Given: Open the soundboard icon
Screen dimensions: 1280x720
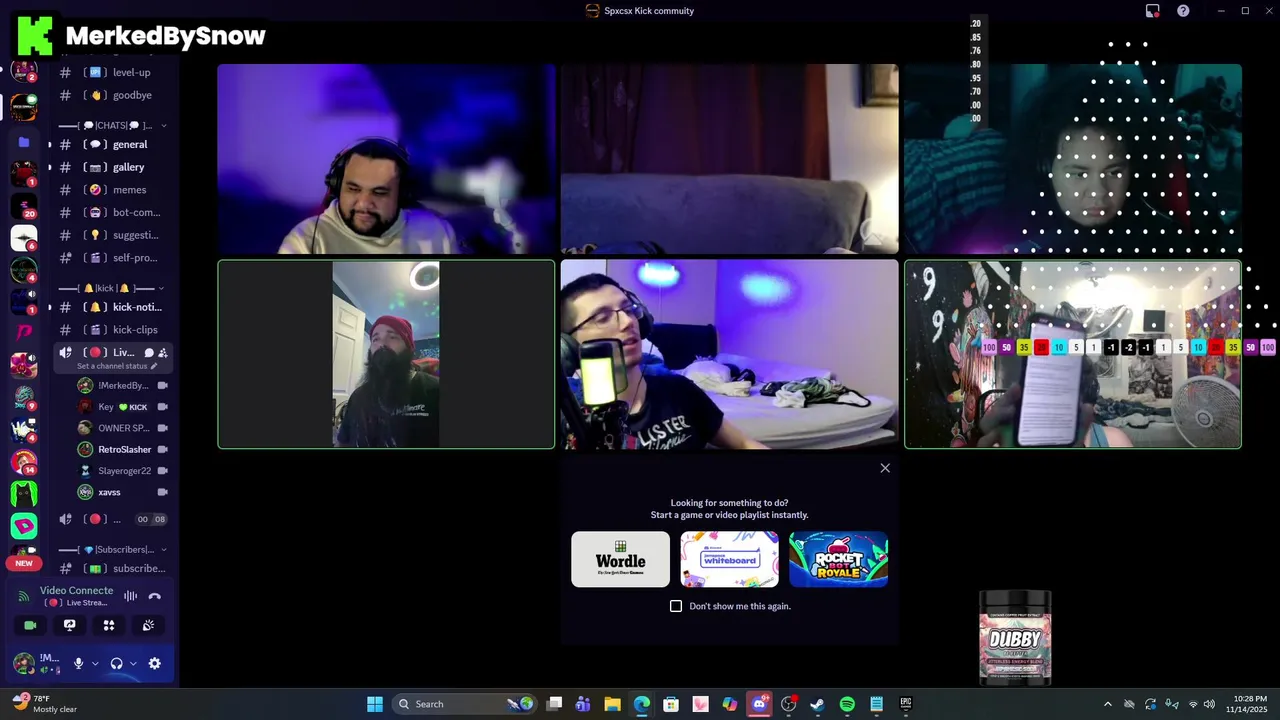Looking at the screenshot, I should click(x=148, y=625).
